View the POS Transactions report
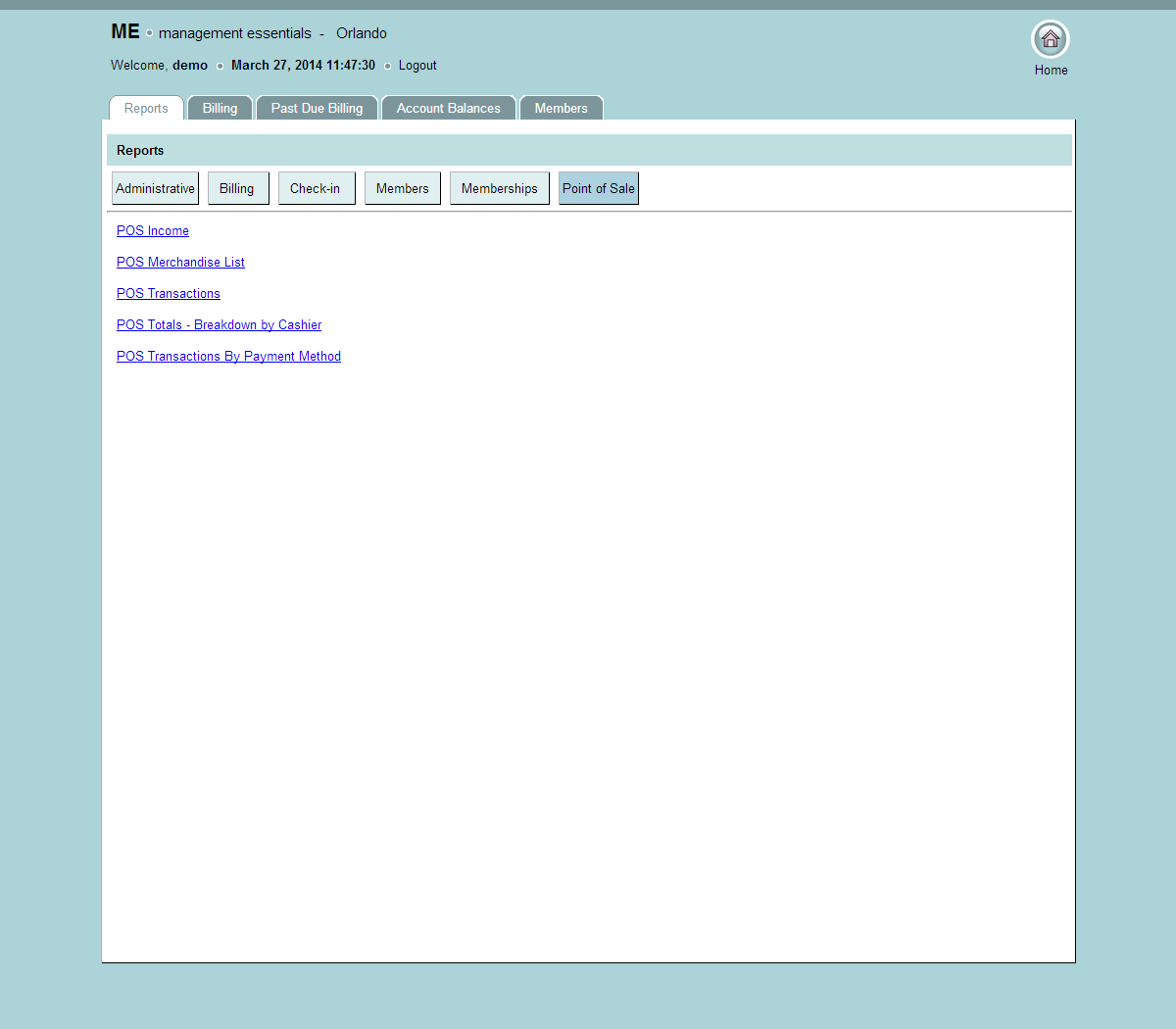This screenshot has height=1029, width=1176. click(169, 294)
